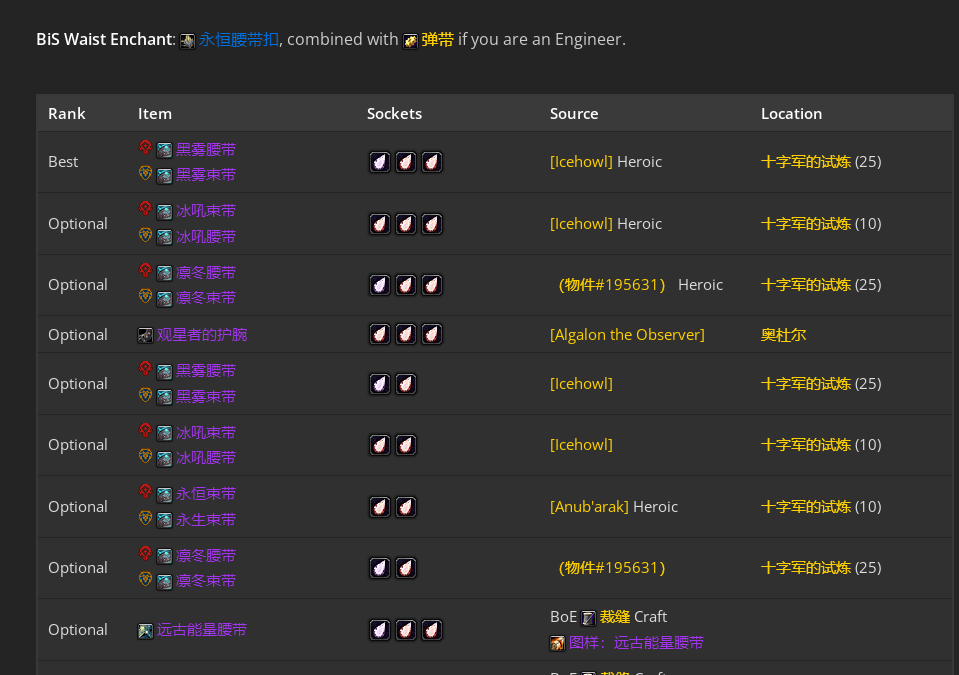Open the 远古能量腰带 item link

coord(202,630)
